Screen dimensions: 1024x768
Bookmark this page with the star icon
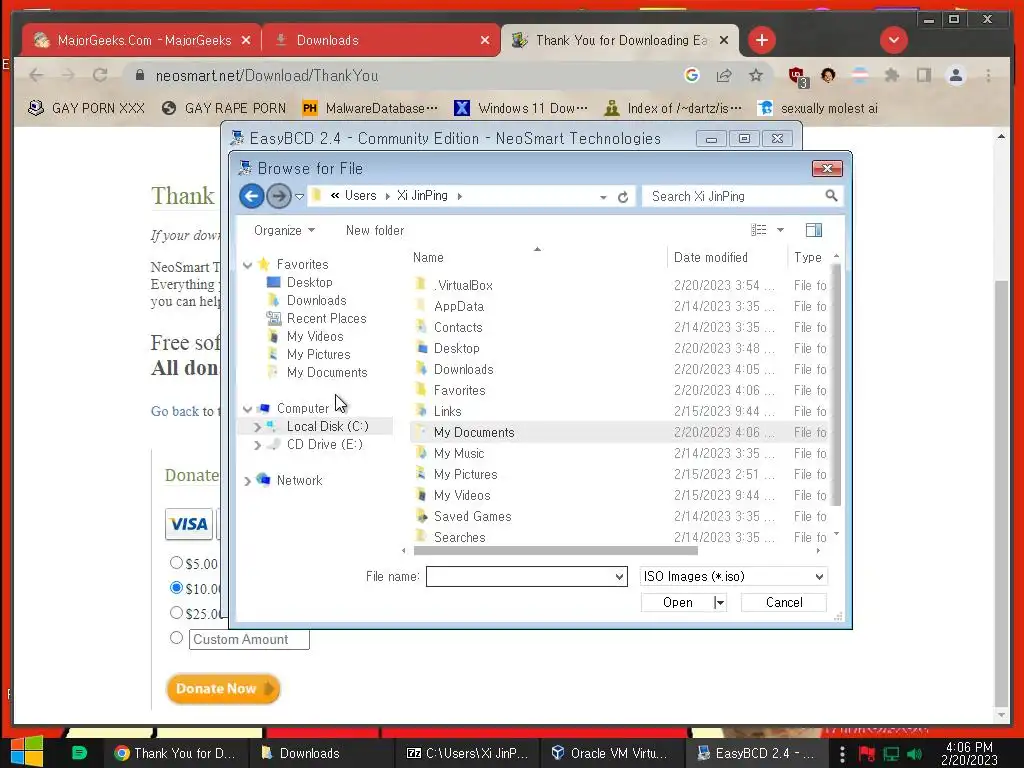click(756, 75)
